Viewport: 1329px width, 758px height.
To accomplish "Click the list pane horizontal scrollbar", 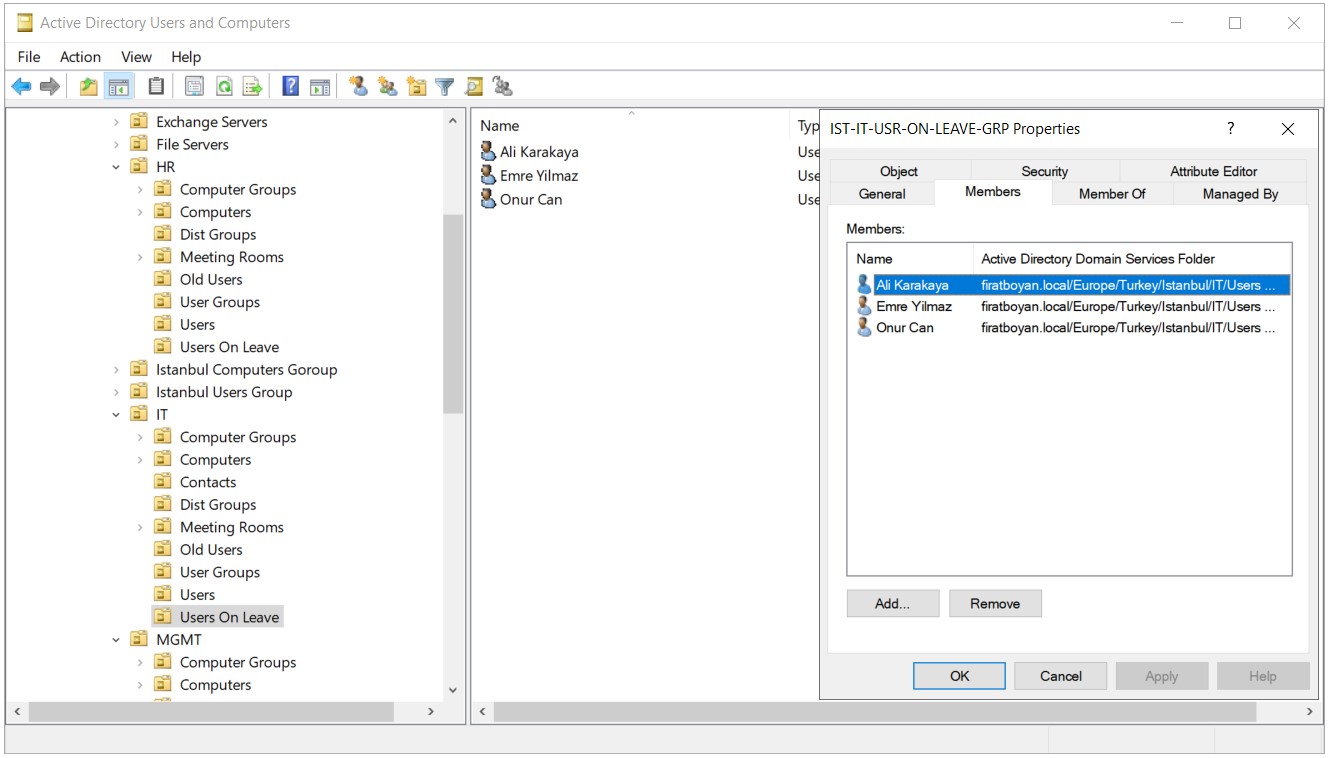I will pyautogui.click(x=875, y=712).
